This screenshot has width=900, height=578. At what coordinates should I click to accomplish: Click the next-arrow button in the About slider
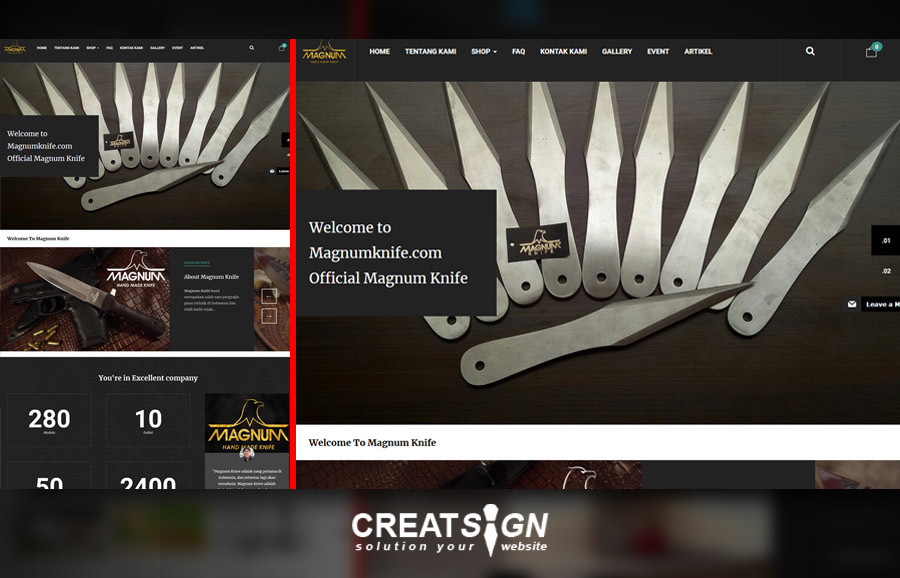coord(269,316)
